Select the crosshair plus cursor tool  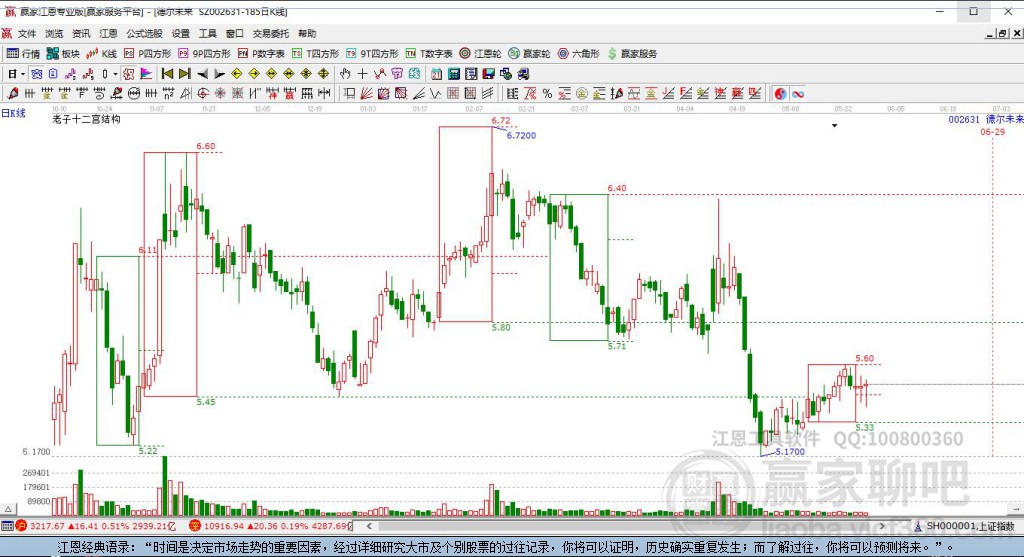click(x=362, y=74)
